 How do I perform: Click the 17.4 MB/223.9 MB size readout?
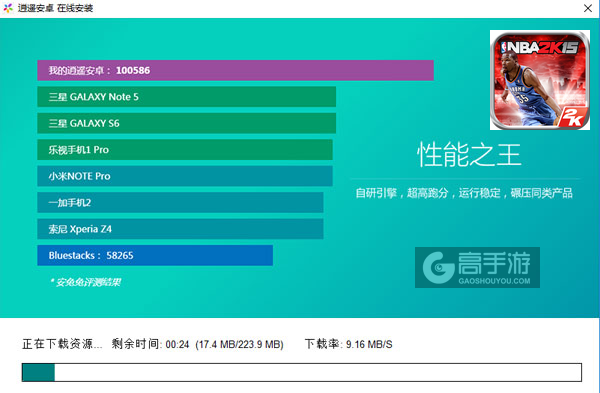coord(240,344)
